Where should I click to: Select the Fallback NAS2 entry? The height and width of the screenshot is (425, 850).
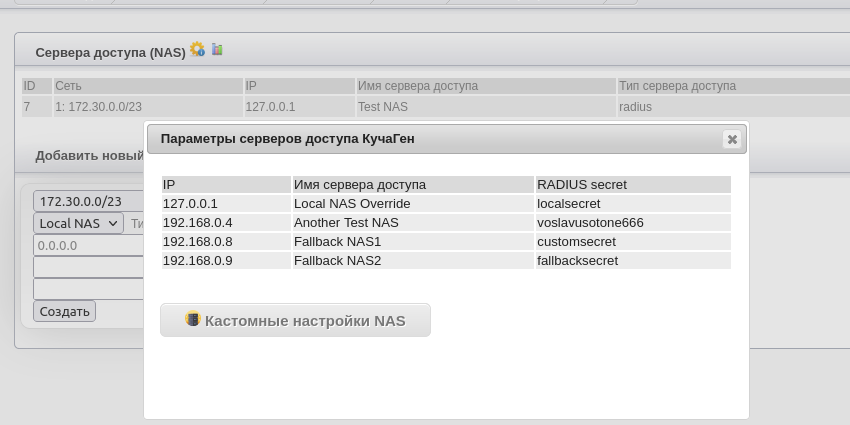point(337,261)
